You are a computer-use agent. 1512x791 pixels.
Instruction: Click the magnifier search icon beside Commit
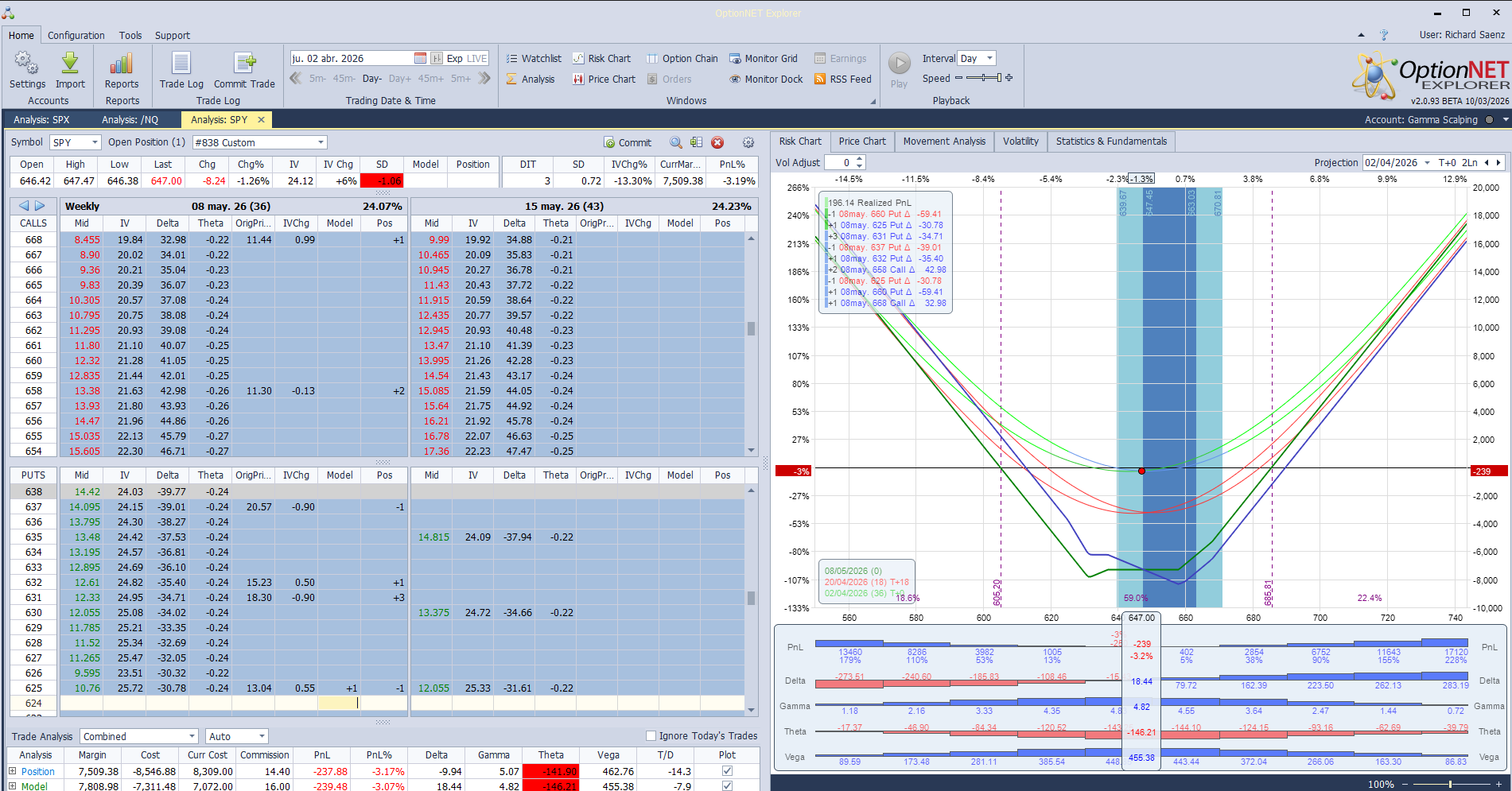[x=676, y=142]
